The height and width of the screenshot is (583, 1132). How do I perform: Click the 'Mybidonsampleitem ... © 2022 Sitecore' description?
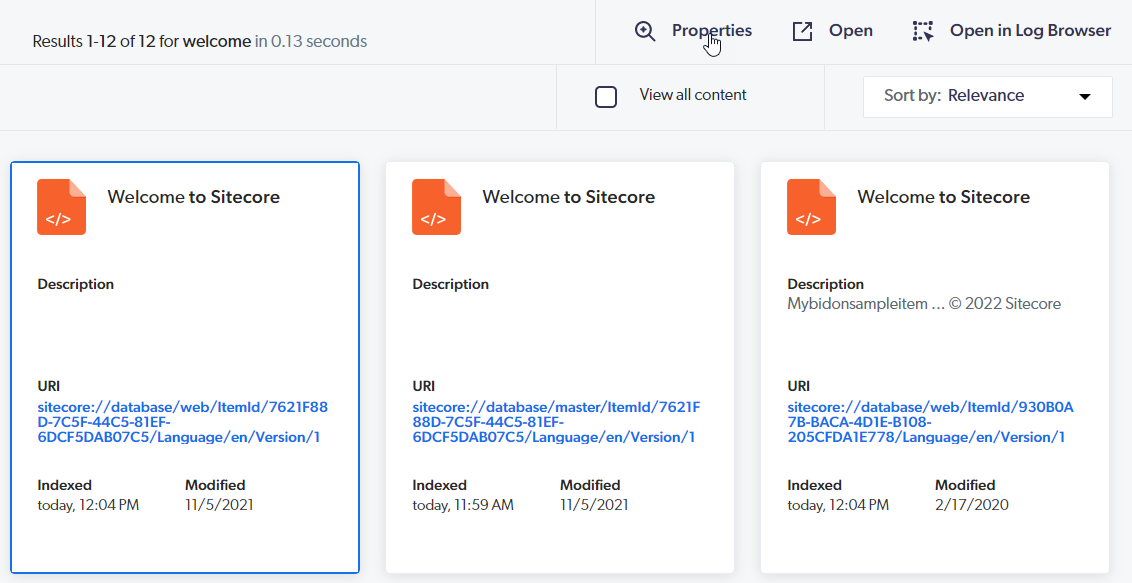(x=924, y=304)
